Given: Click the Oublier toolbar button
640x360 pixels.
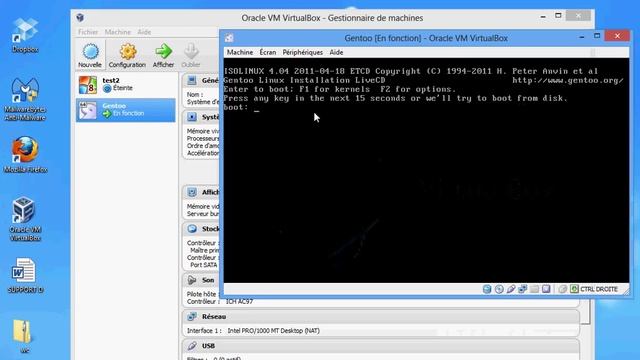Looking at the screenshot, I should click(191, 55).
